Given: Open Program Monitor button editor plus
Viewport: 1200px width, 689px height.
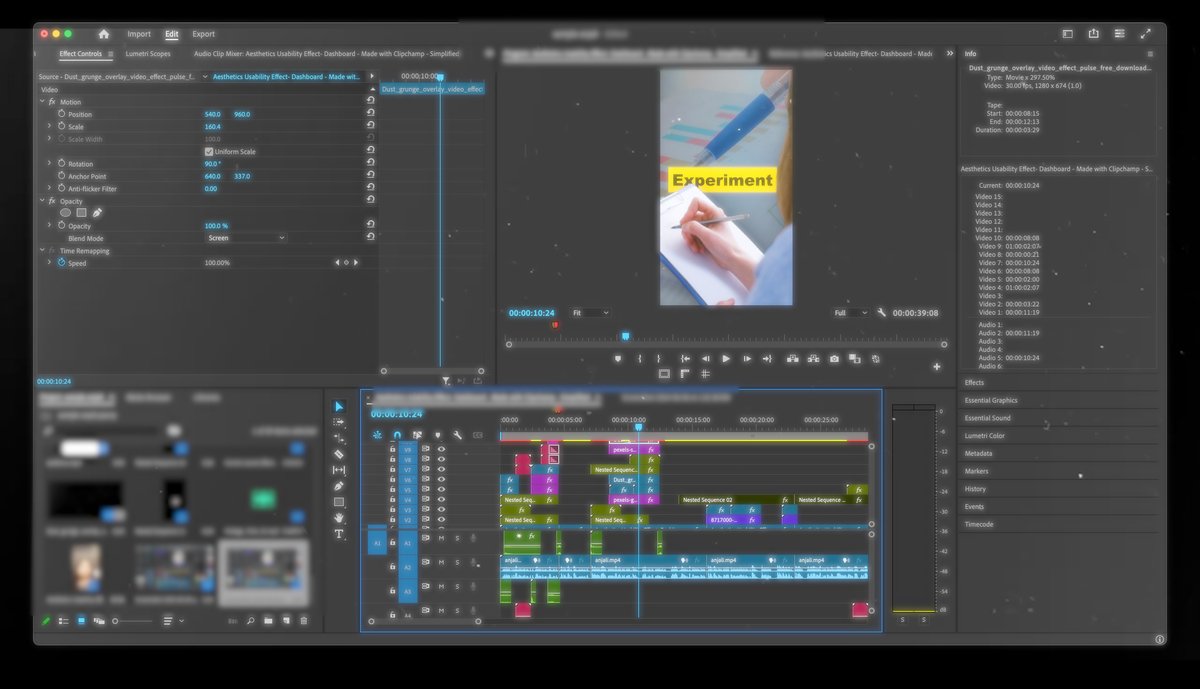Looking at the screenshot, I should (937, 367).
